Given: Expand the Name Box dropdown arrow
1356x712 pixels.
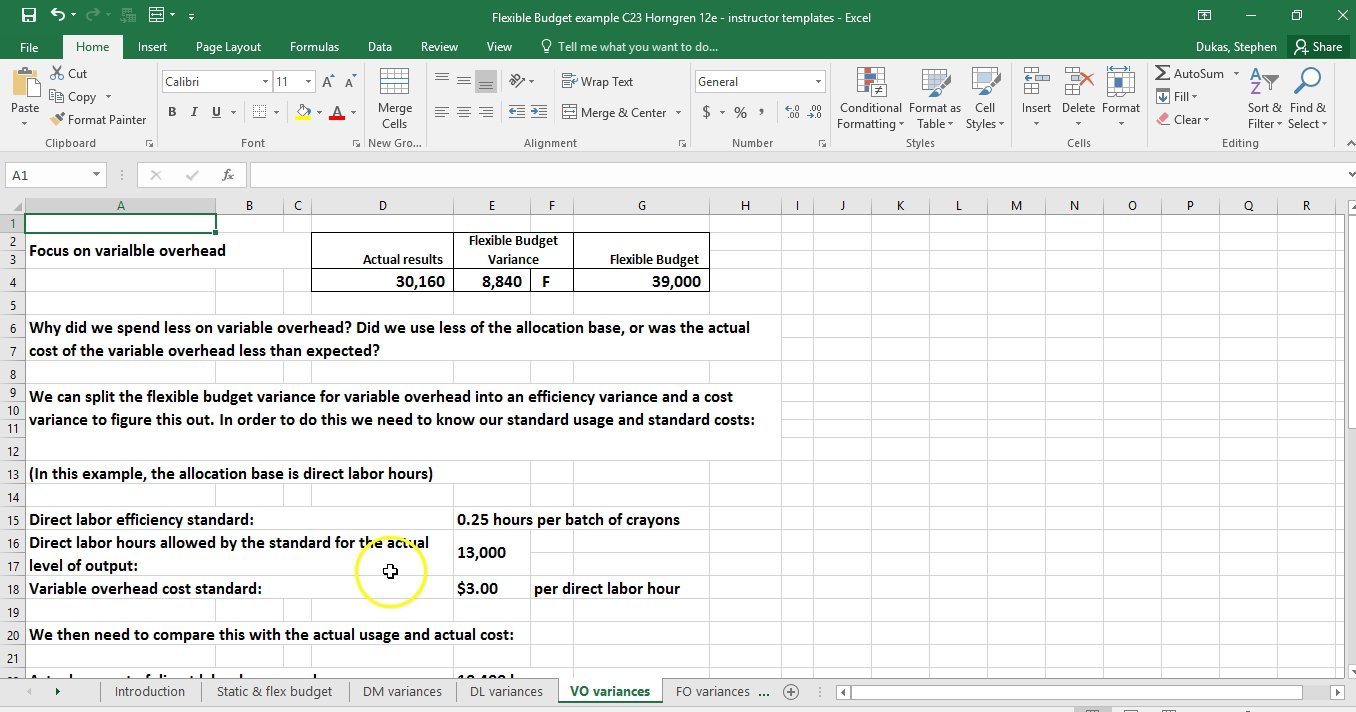Looking at the screenshot, I should [x=96, y=175].
